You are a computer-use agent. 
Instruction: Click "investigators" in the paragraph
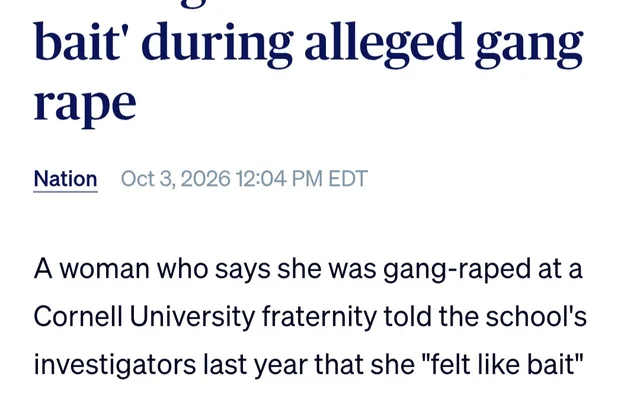coord(114,365)
